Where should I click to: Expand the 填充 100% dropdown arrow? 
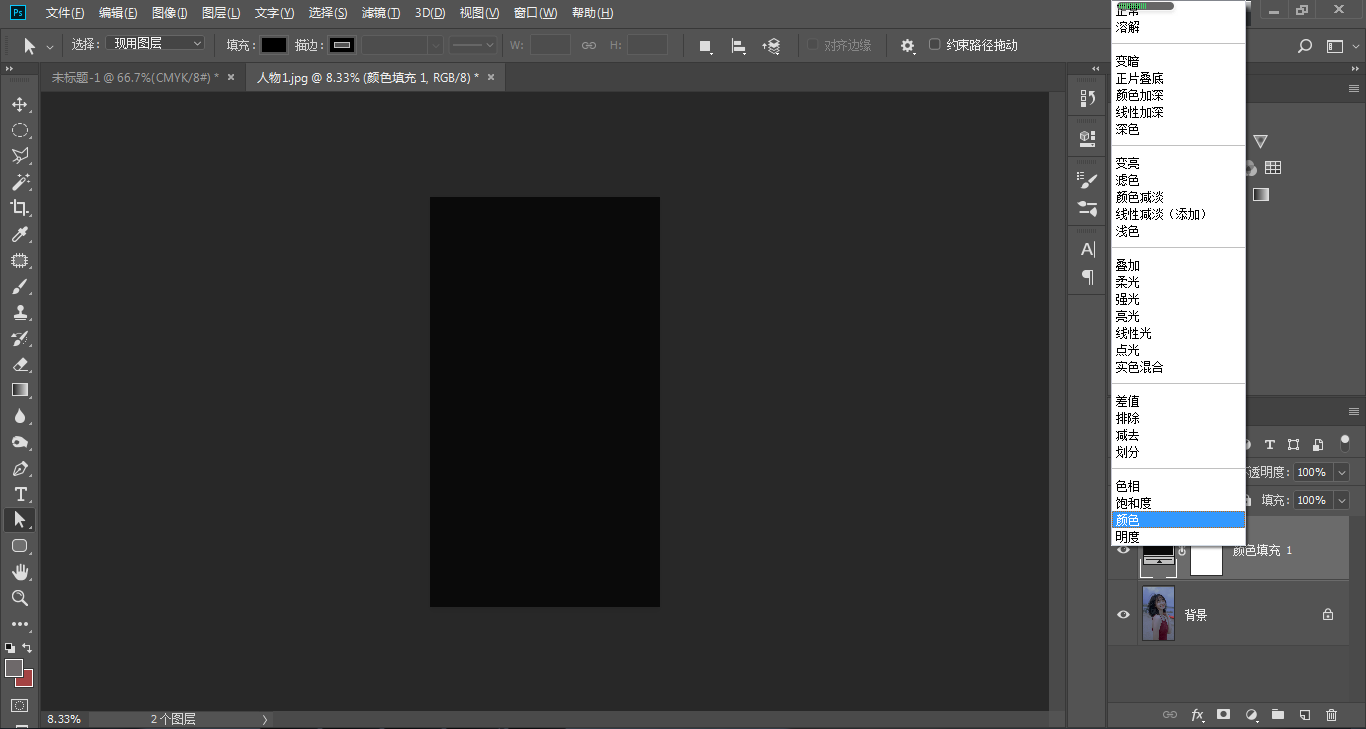(1342, 500)
